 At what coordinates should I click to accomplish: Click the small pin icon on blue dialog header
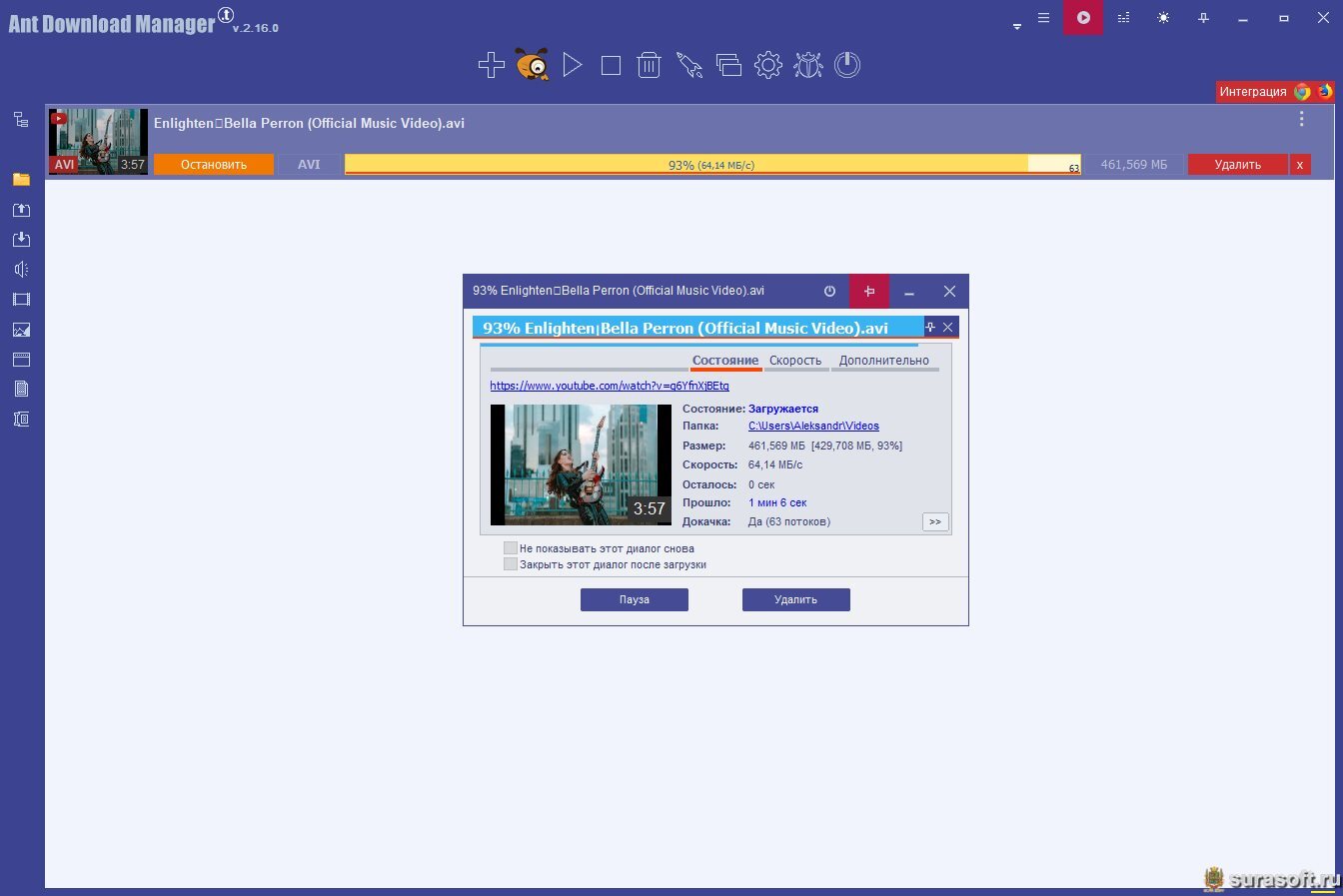pyautogui.click(x=930, y=327)
